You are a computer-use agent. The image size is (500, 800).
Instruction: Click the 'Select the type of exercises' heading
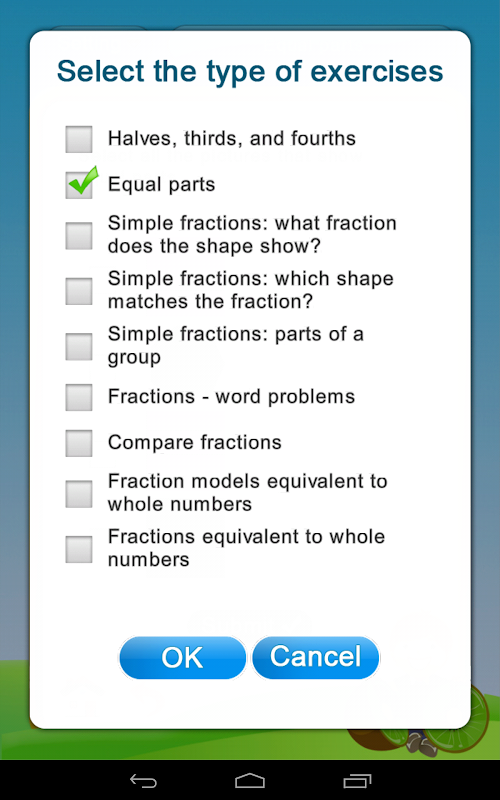point(250,71)
